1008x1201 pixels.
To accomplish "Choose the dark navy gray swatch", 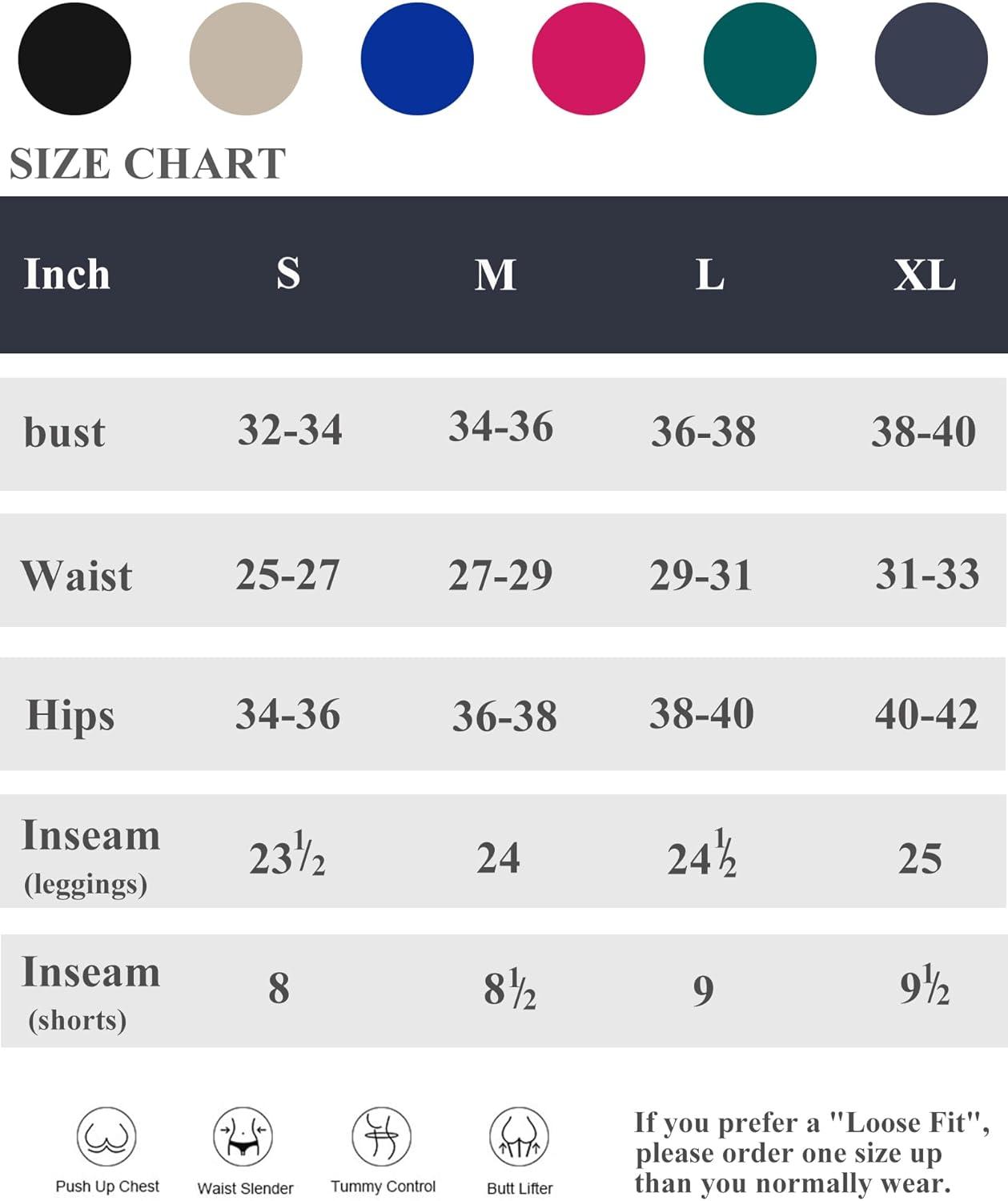I will pyautogui.click(x=931, y=58).
